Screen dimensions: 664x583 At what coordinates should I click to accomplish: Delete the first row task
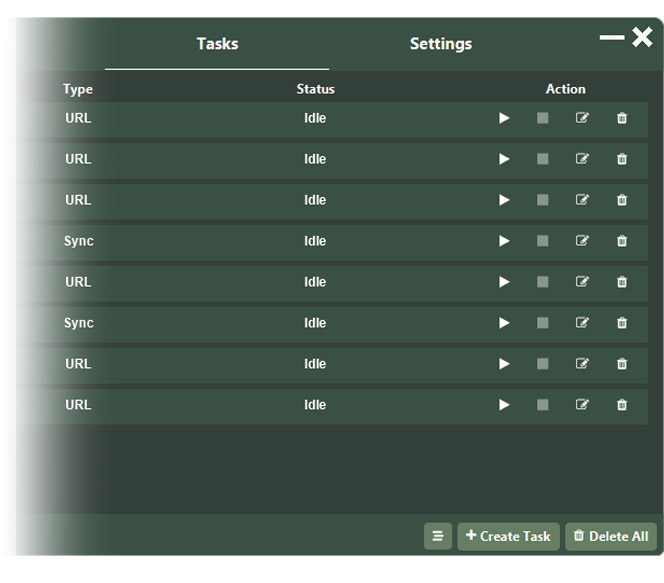622,118
